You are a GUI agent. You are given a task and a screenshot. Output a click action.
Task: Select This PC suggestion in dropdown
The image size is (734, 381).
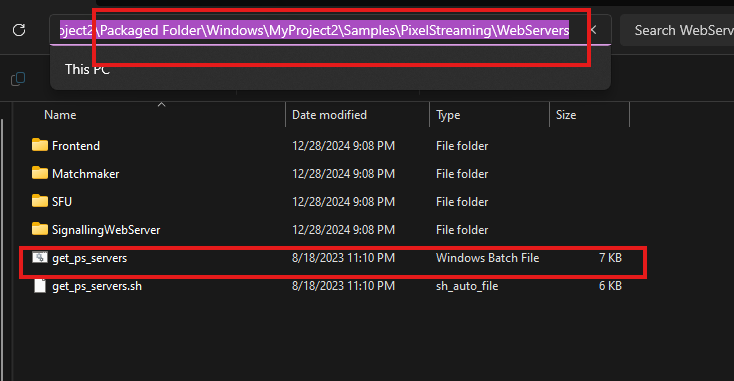(87, 69)
